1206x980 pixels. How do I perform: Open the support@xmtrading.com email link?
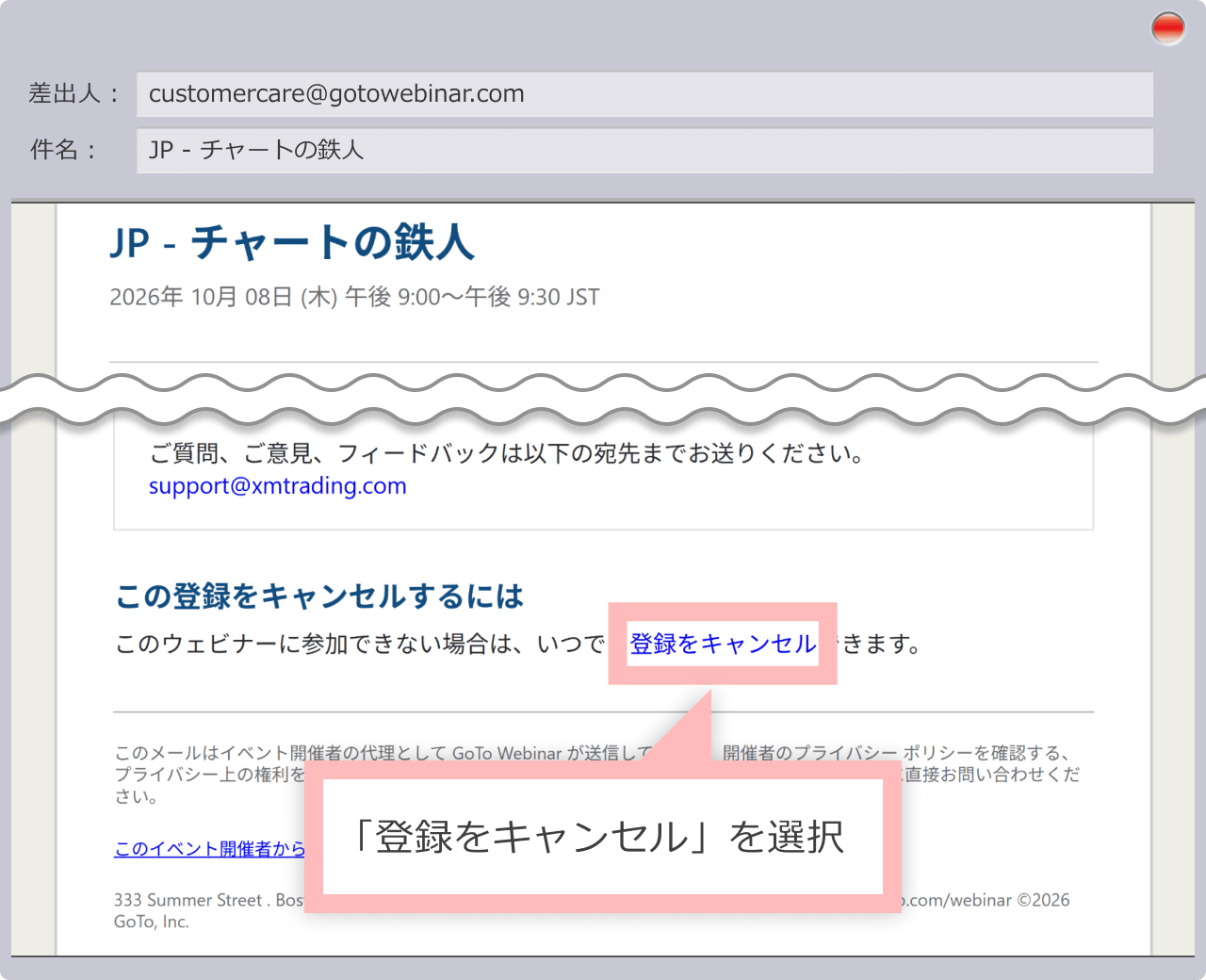click(278, 486)
